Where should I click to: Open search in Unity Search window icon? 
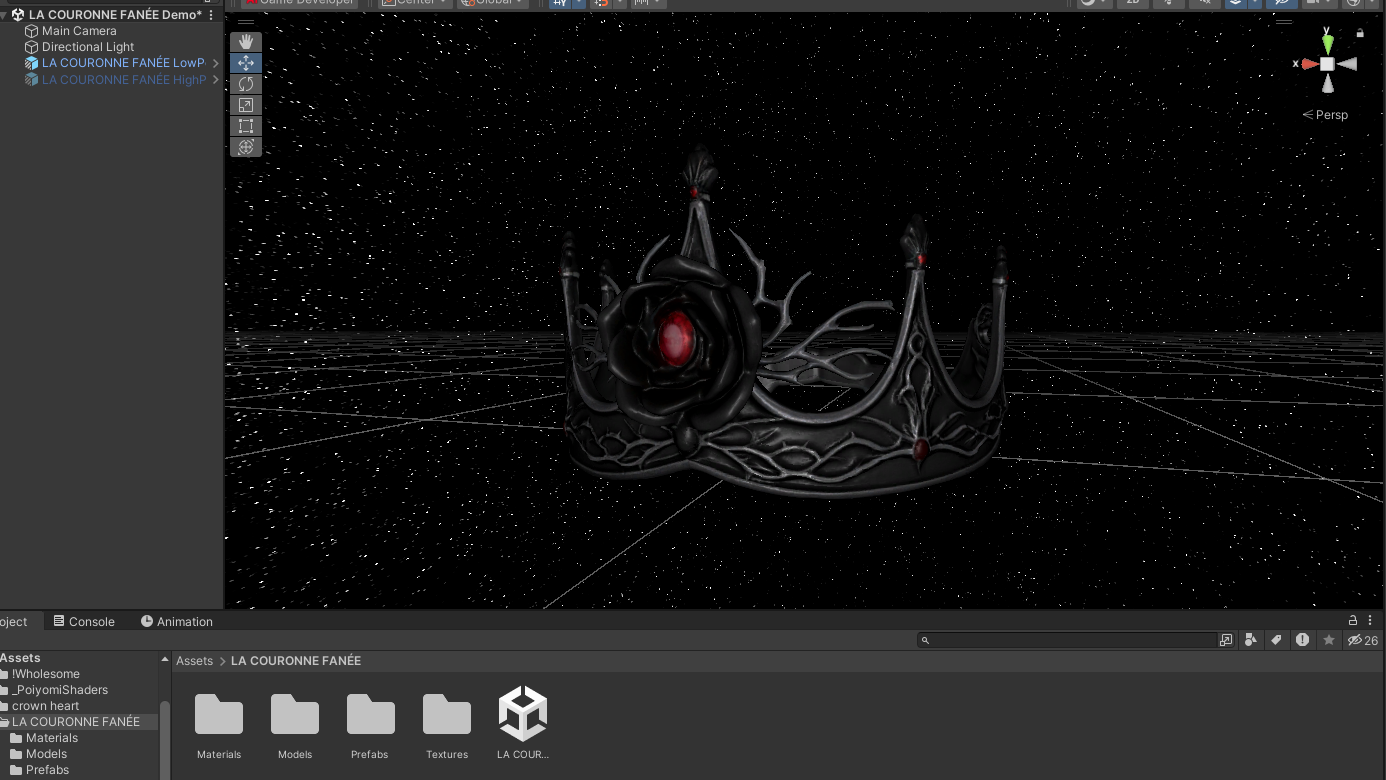point(1226,640)
